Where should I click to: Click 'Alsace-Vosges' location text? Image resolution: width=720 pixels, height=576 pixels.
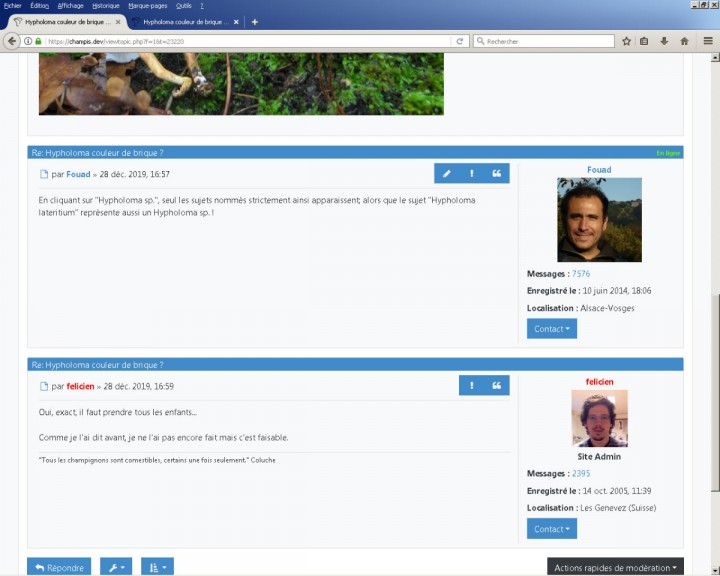[x=607, y=308]
